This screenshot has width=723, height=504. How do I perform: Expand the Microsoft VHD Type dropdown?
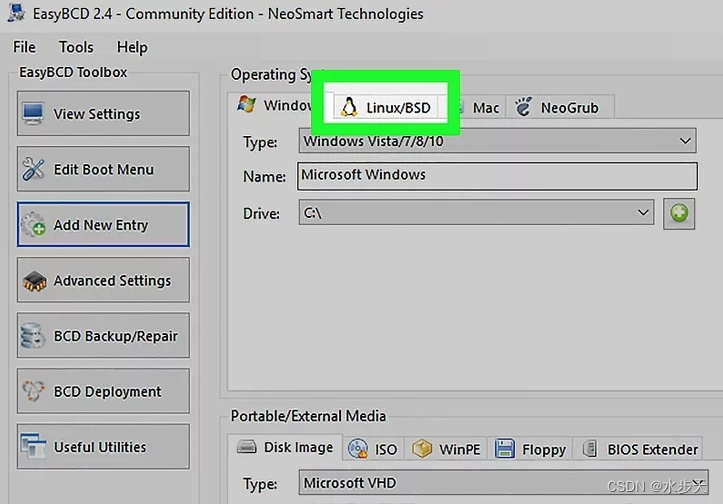[503, 482]
